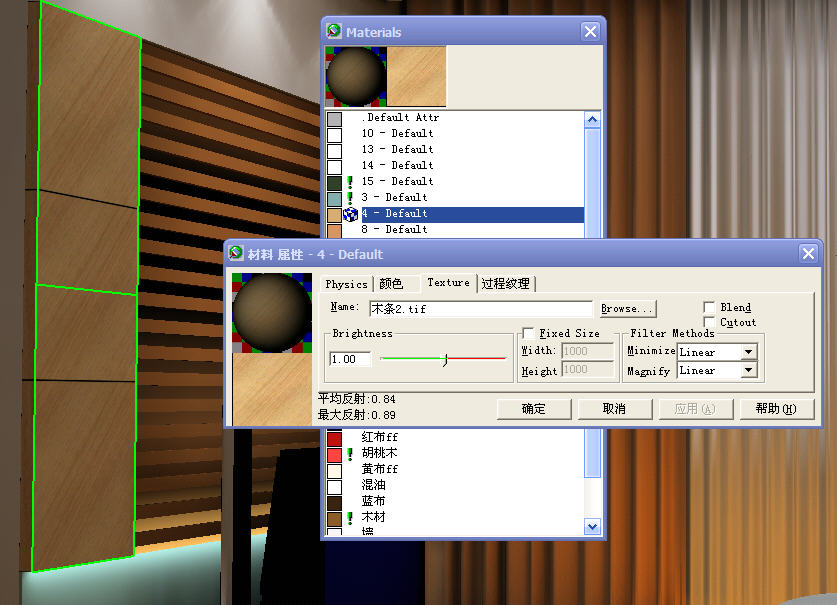Enable the Blend checkbox
Screen dimensions: 837x605
point(709,308)
